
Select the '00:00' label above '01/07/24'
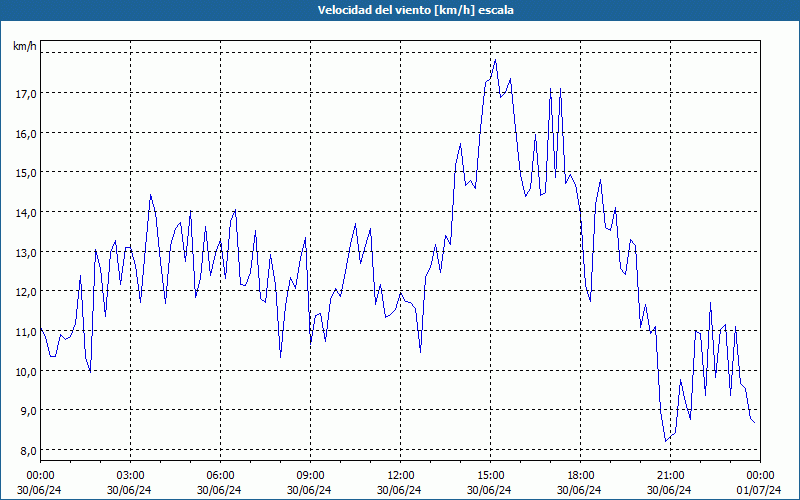click(760, 476)
